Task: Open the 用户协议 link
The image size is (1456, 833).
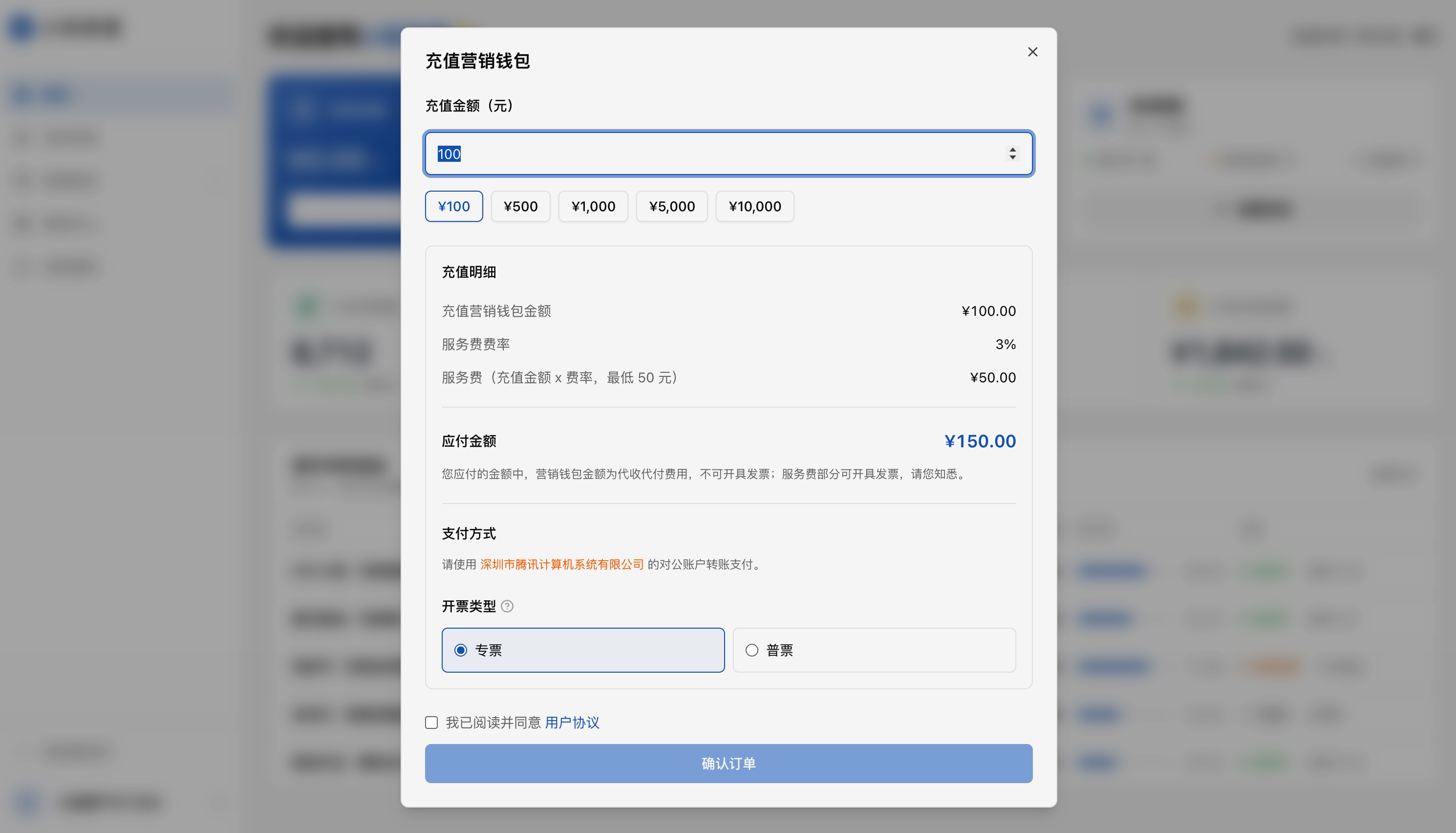Action: 572,723
